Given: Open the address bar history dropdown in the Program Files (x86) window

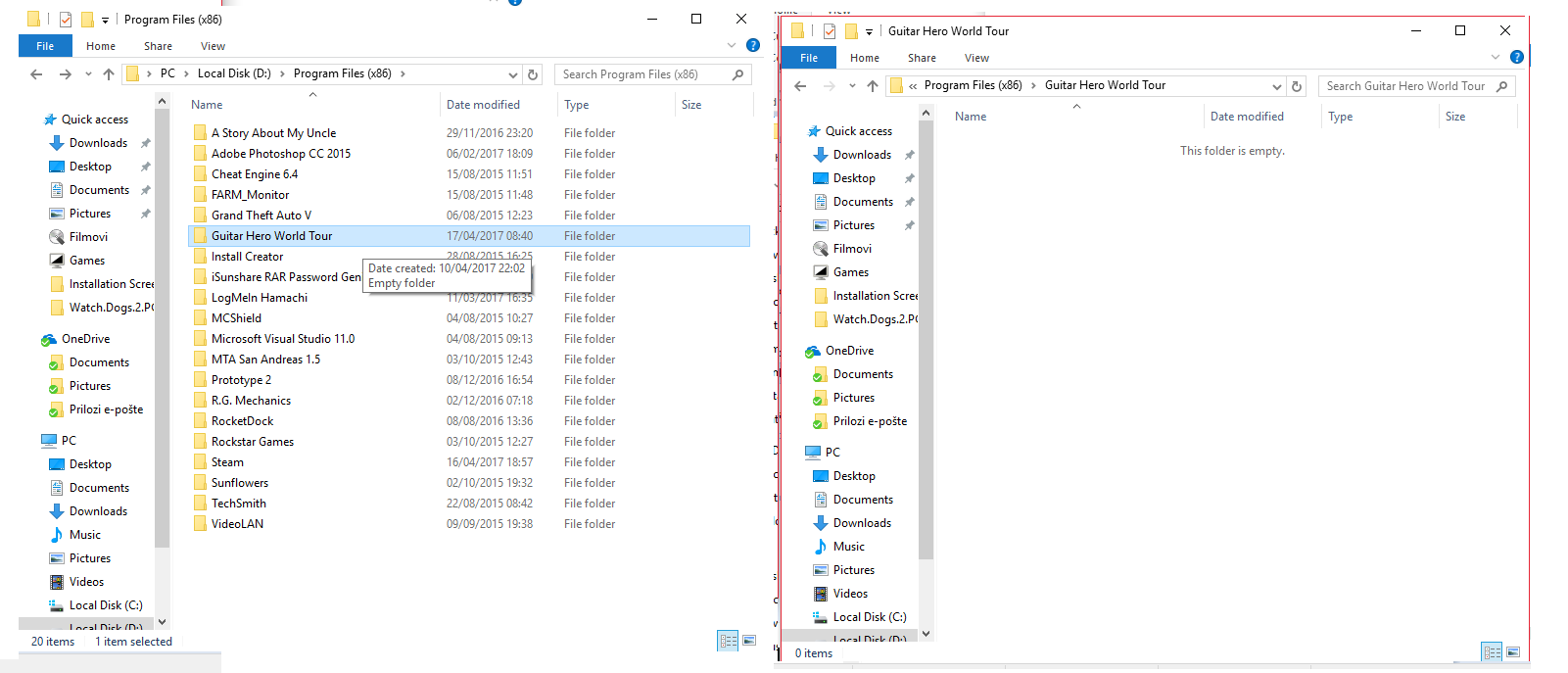Looking at the screenshot, I should click(x=513, y=74).
